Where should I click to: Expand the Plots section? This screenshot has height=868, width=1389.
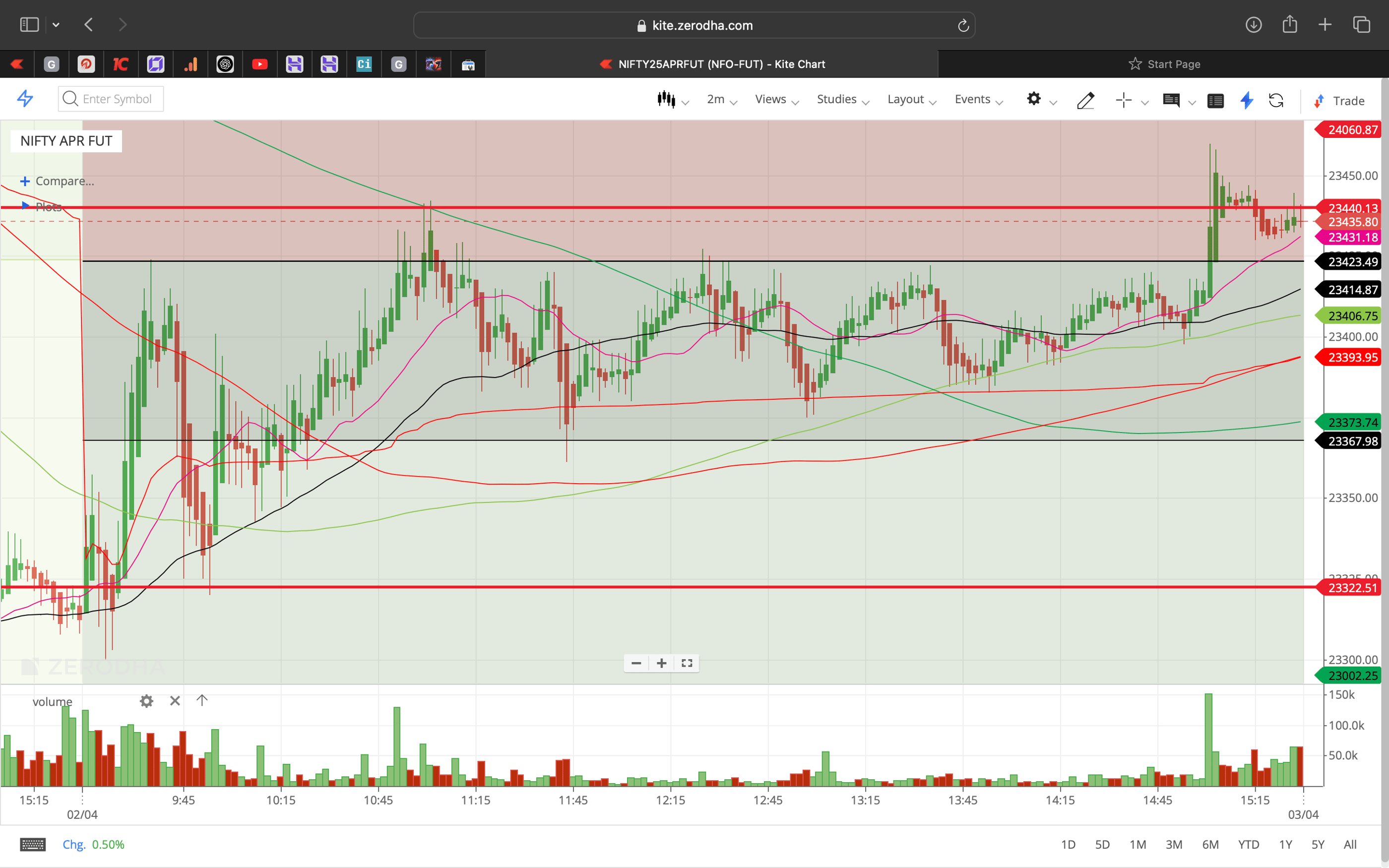(x=49, y=207)
